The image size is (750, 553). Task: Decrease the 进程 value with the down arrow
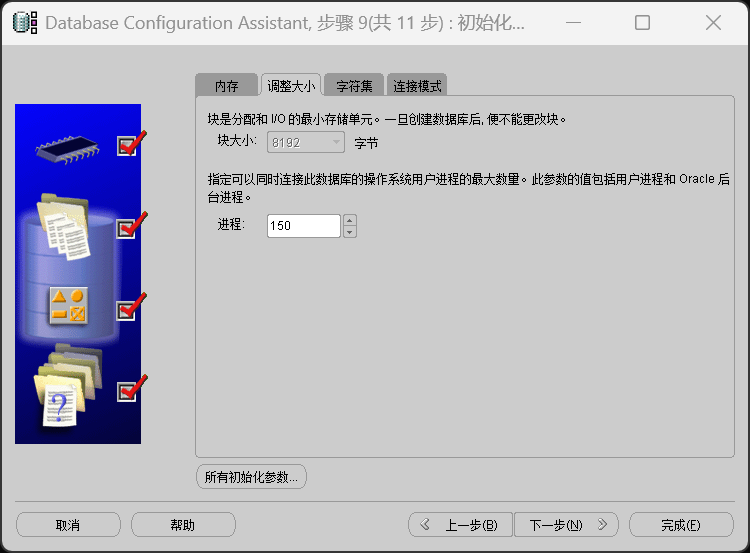pyautogui.click(x=350, y=232)
